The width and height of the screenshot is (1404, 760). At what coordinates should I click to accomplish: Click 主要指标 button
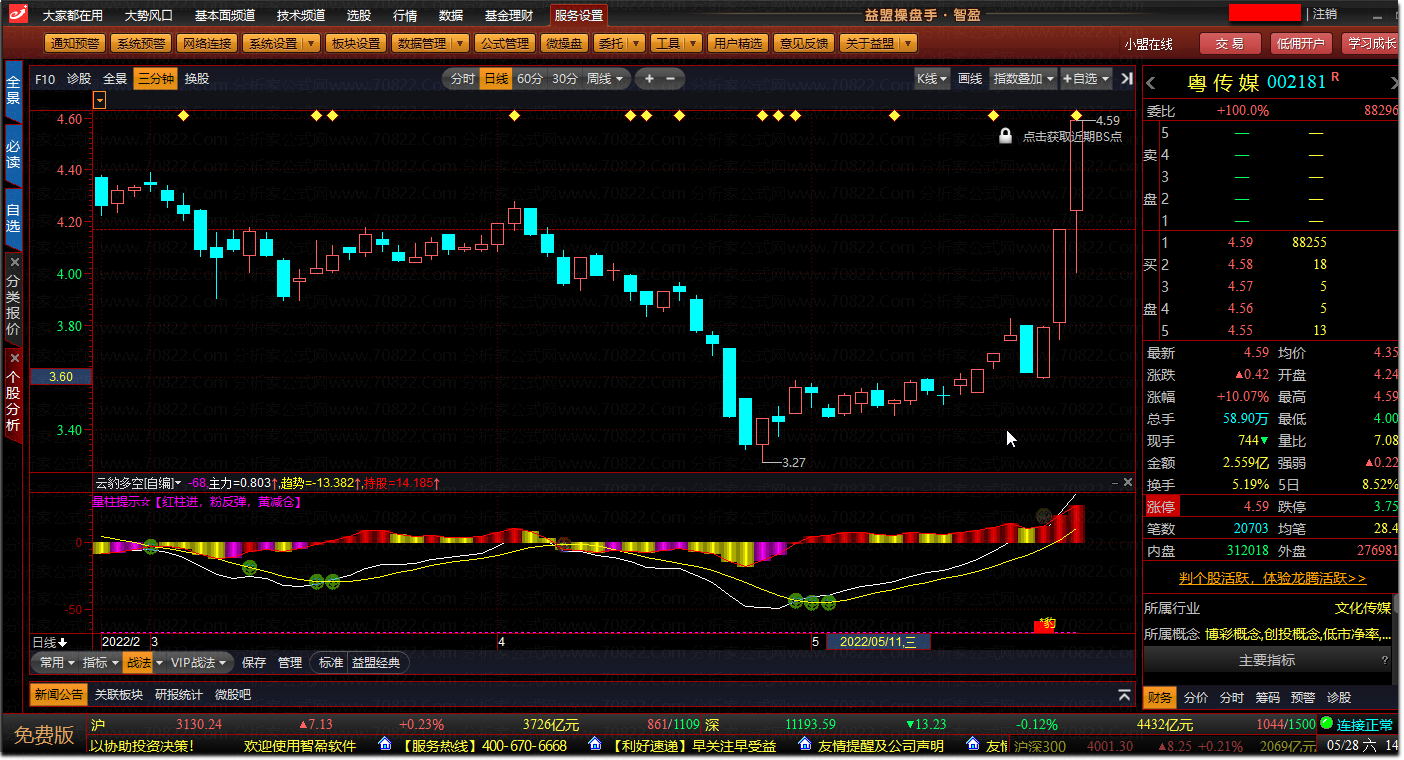(1267, 661)
